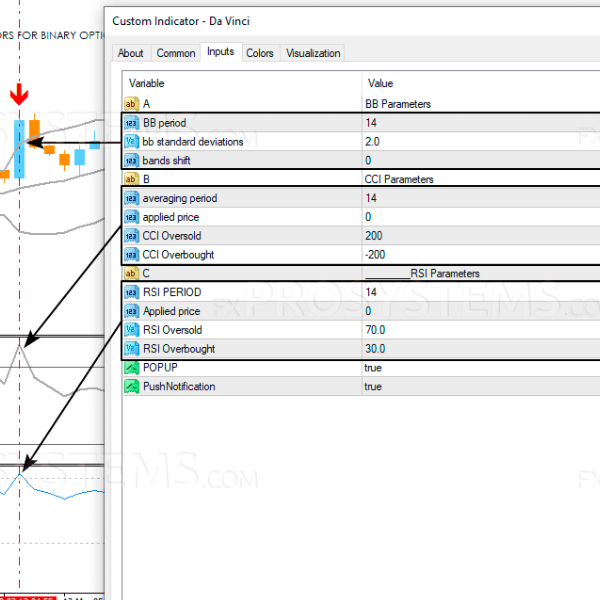This screenshot has height=600, width=600.
Task: Select the 'RSI Overbought' variable name
Action: pos(179,349)
